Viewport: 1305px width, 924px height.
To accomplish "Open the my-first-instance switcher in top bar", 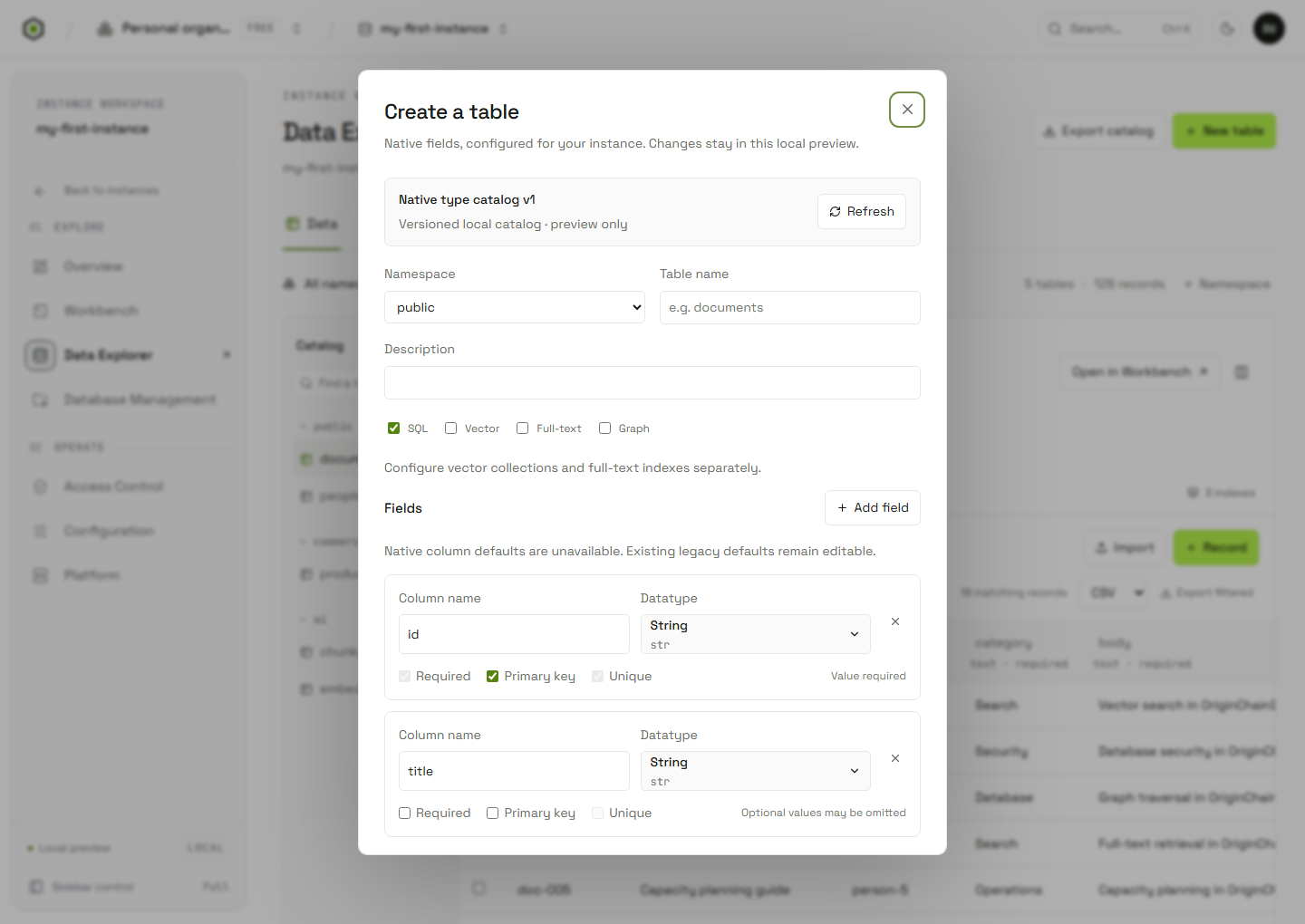I will click(x=432, y=29).
